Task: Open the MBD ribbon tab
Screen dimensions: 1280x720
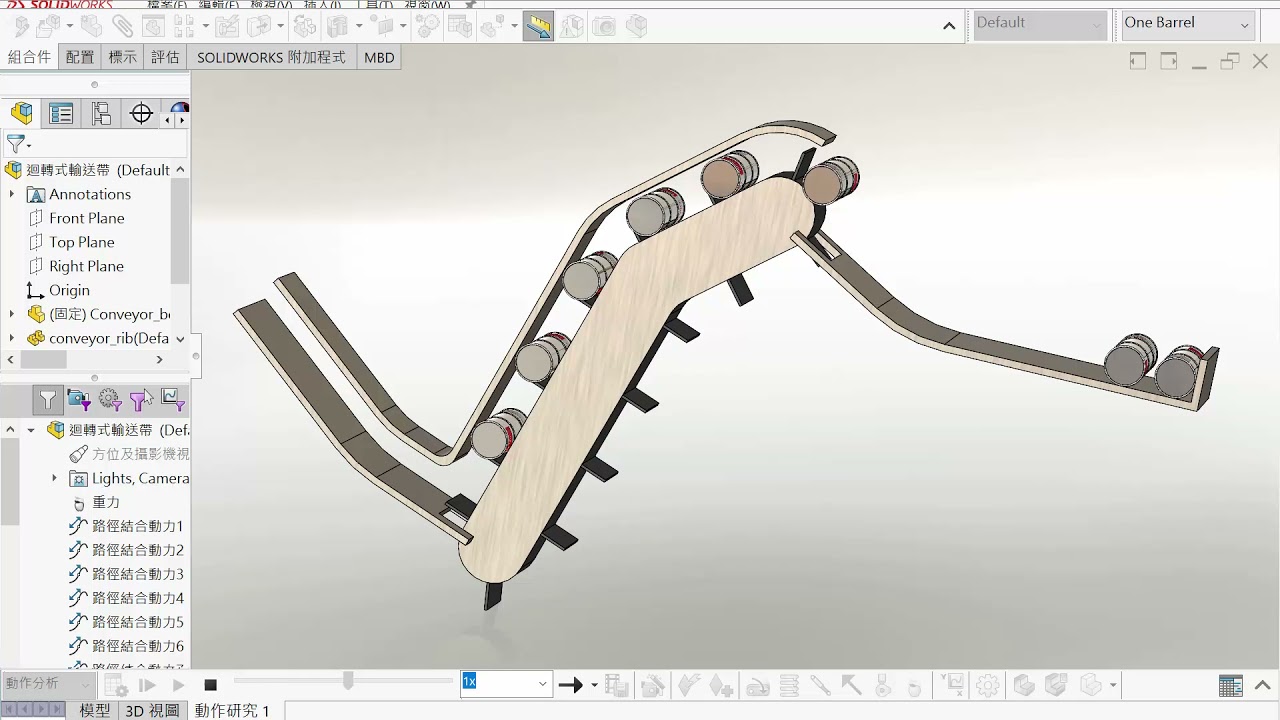Action: [379, 57]
